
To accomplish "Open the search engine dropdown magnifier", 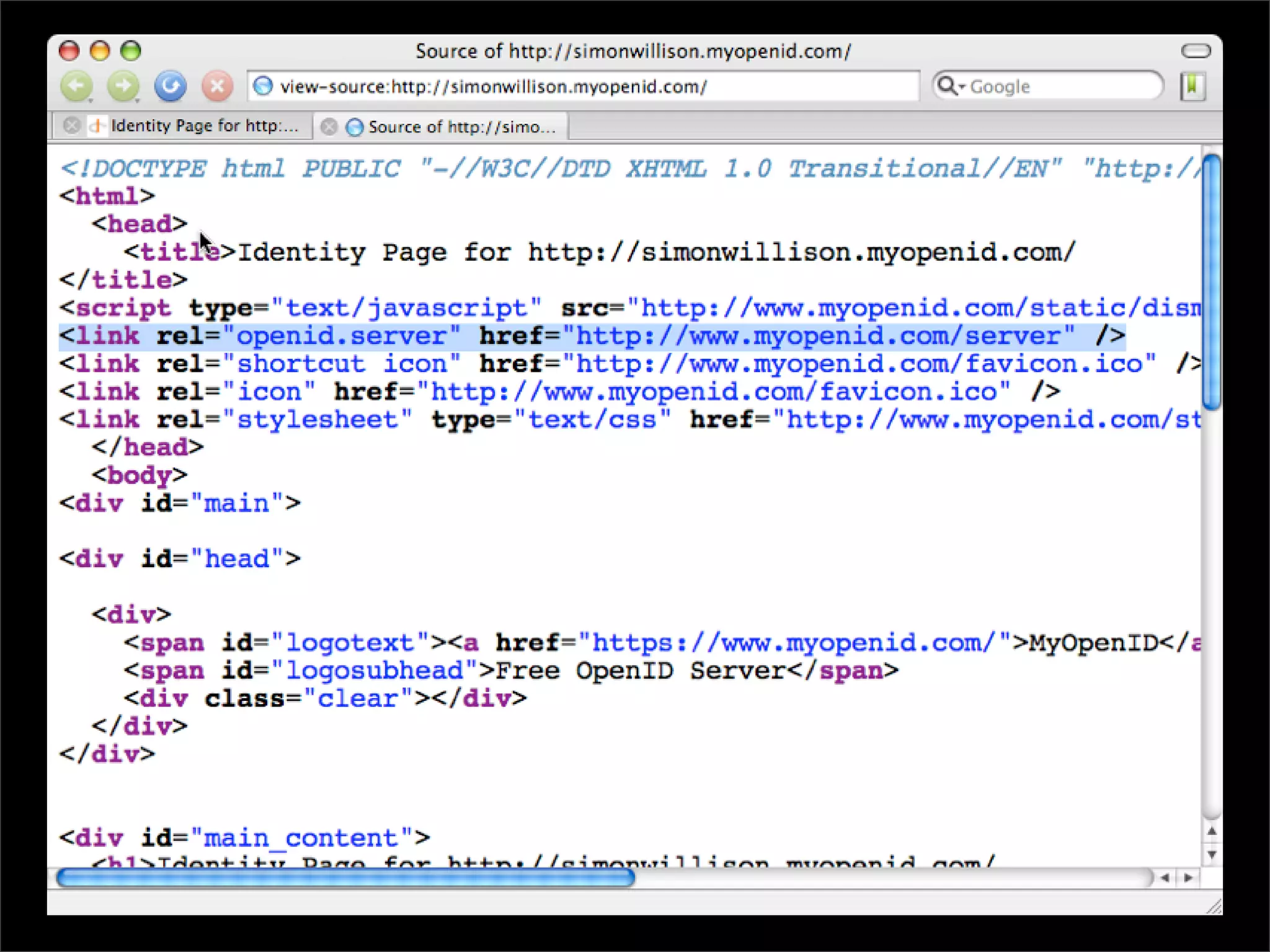I will (x=950, y=86).
